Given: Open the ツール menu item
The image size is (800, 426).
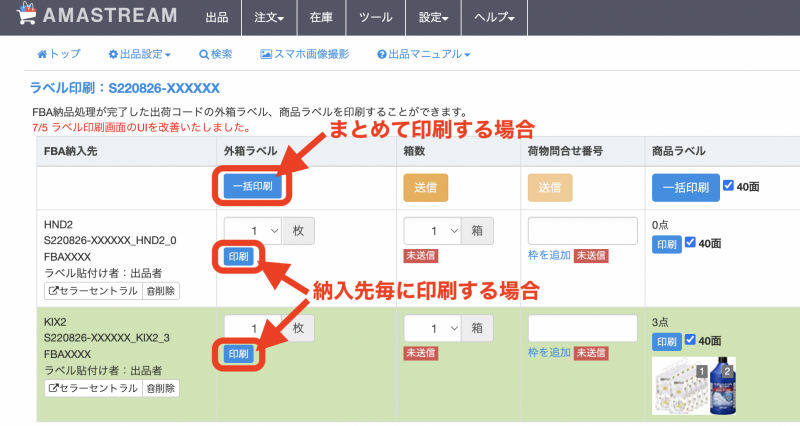Looking at the screenshot, I should coord(376,17).
